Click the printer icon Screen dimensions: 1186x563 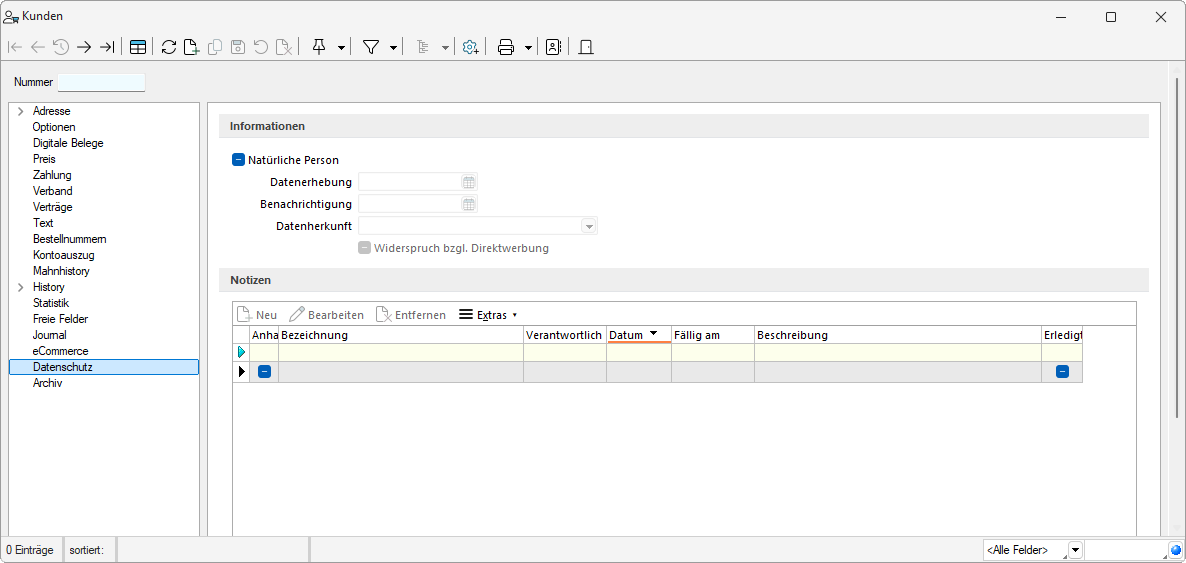coord(506,47)
